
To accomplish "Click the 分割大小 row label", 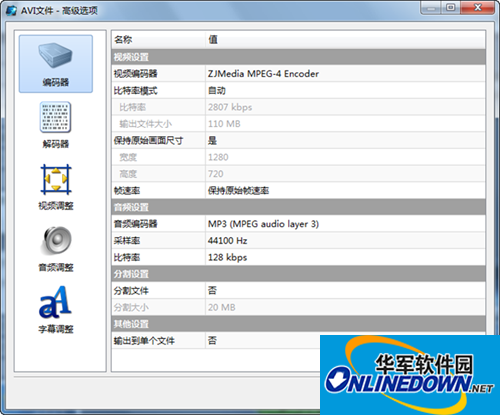I will coord(131,307).
